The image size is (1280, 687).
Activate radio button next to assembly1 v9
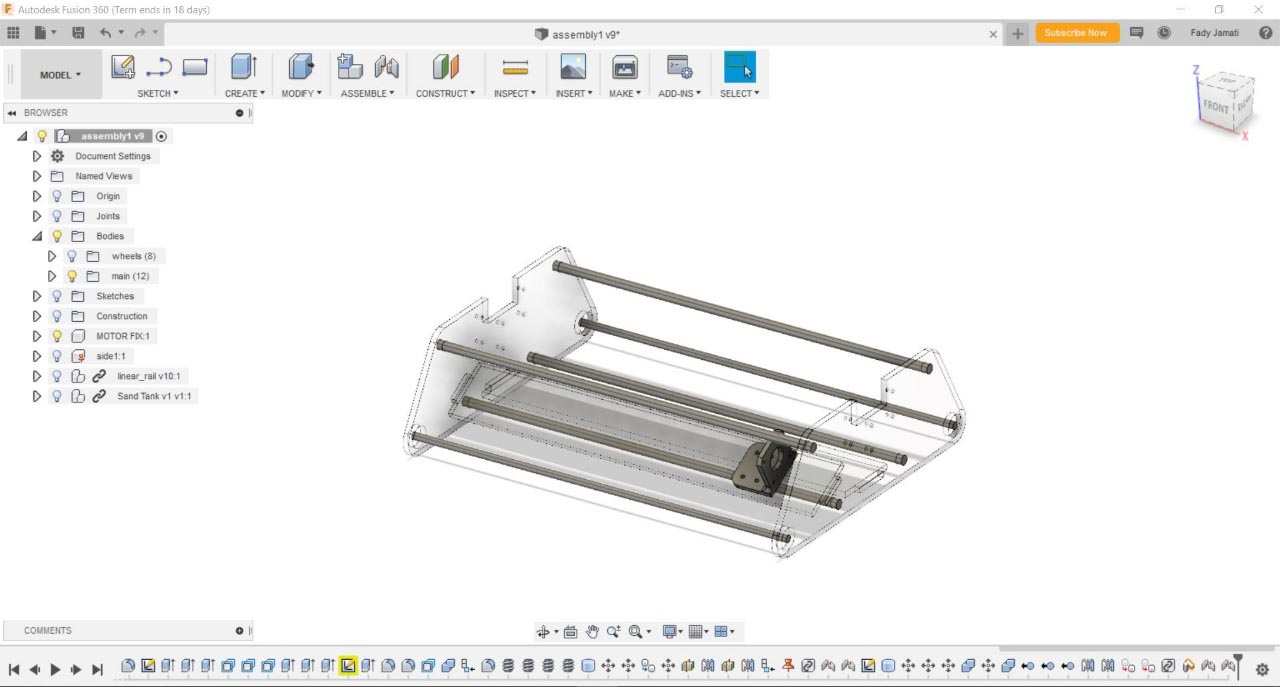pyautogui.click(x=162, y=136)
